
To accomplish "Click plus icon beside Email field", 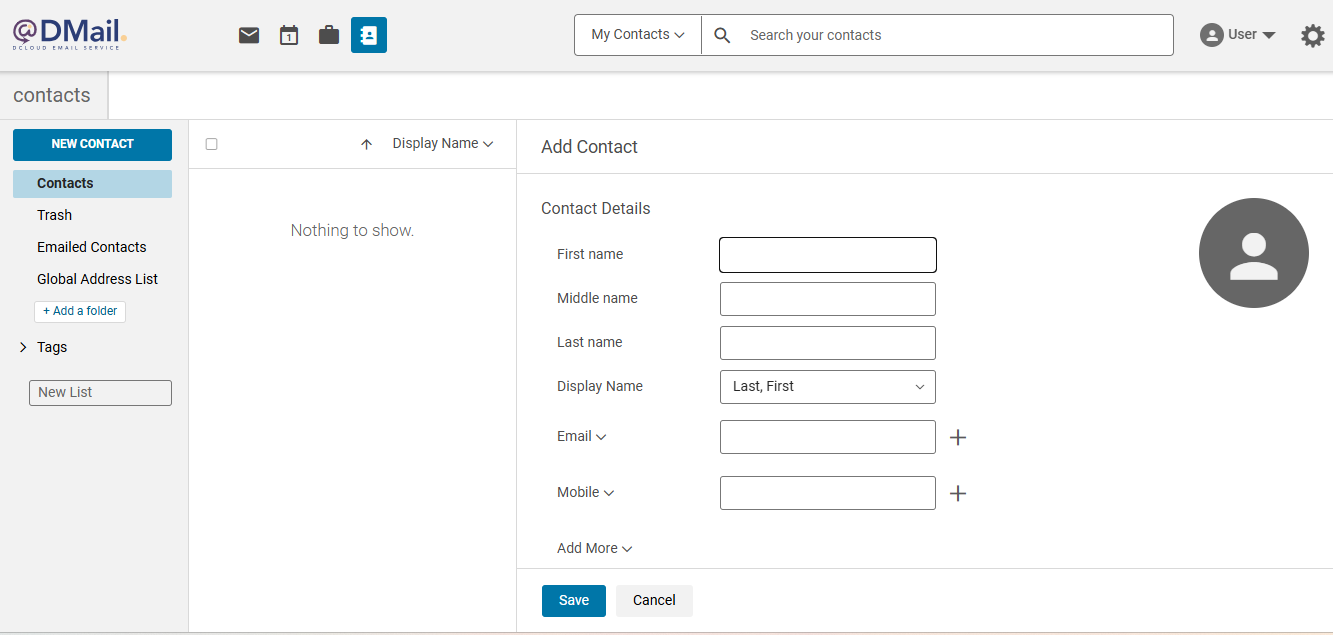I will (x=958, y=437).
